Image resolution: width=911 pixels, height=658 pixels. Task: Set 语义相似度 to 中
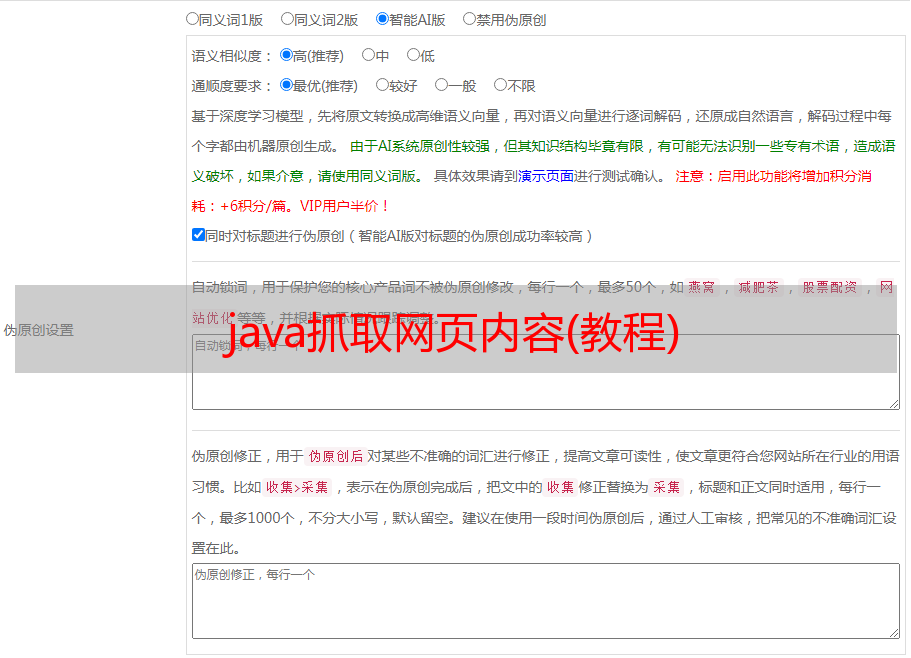click(x=368, y=55)
